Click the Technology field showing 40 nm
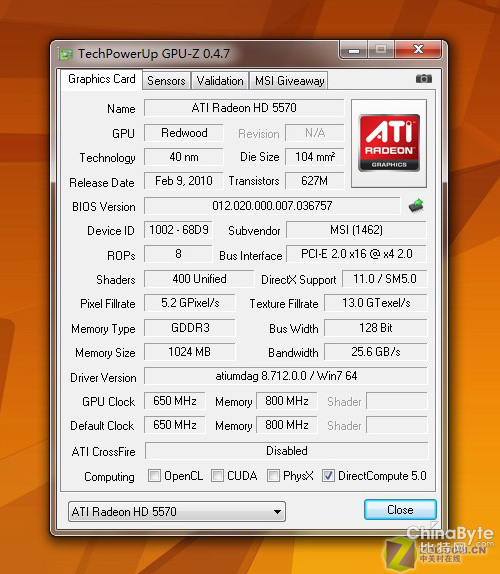Viewport: 500px width, 574px height. [x=184, y=157]
